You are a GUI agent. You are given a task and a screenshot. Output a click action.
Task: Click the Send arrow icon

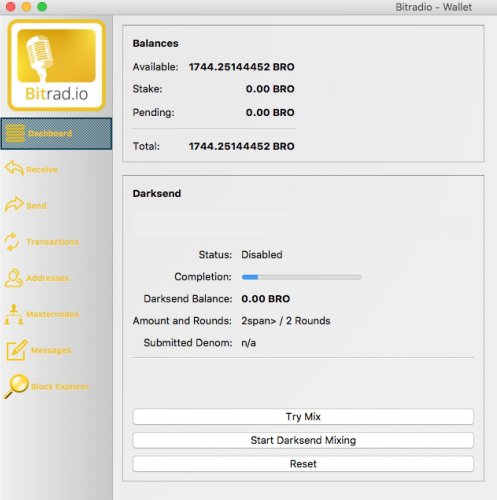coord(14,204)
